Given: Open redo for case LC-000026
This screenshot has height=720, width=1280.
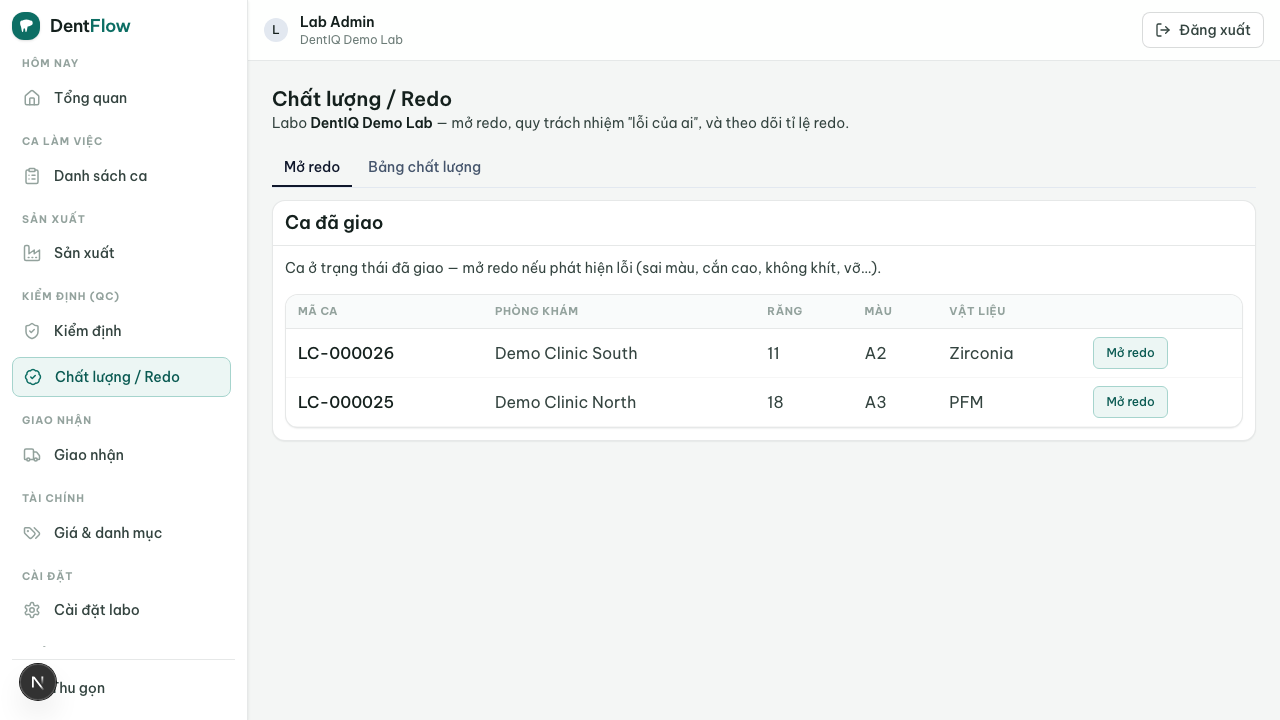Looking at the screenshot, I should click(1130, 353).
